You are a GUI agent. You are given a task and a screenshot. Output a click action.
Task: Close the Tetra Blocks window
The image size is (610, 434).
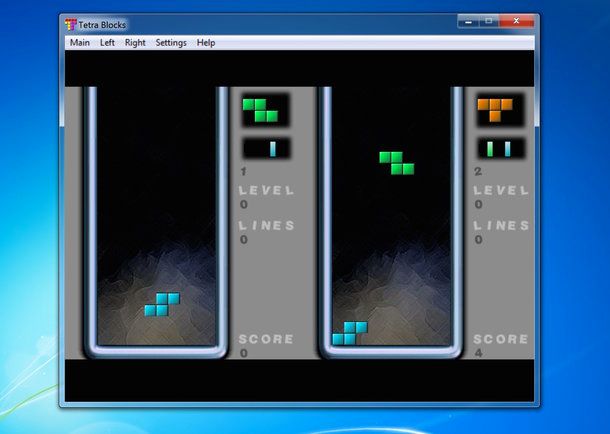(x=516, y=21)
